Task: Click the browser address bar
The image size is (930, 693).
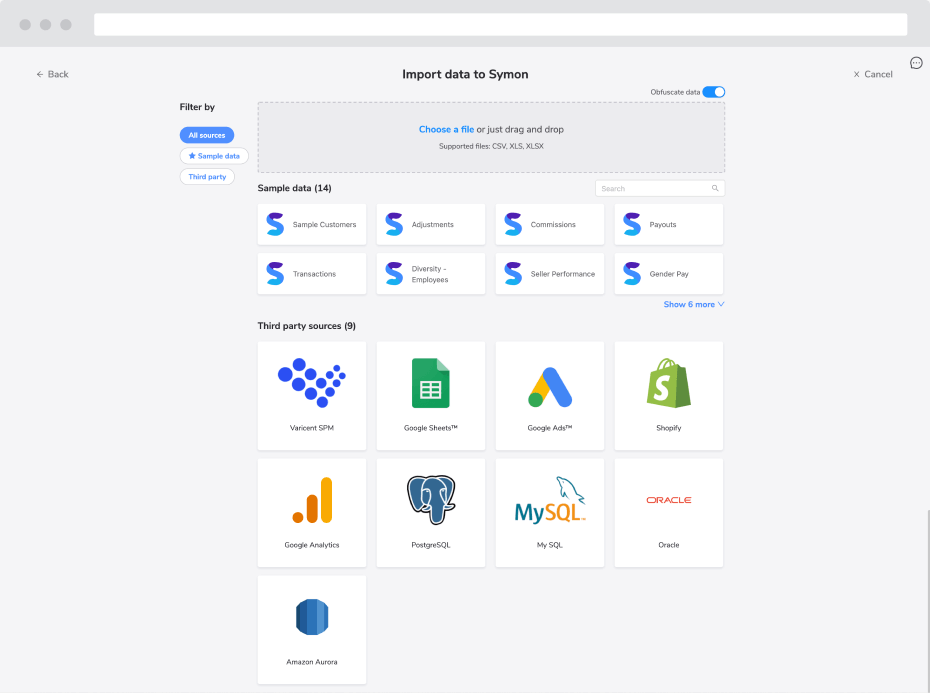Action: click(501, 24)
